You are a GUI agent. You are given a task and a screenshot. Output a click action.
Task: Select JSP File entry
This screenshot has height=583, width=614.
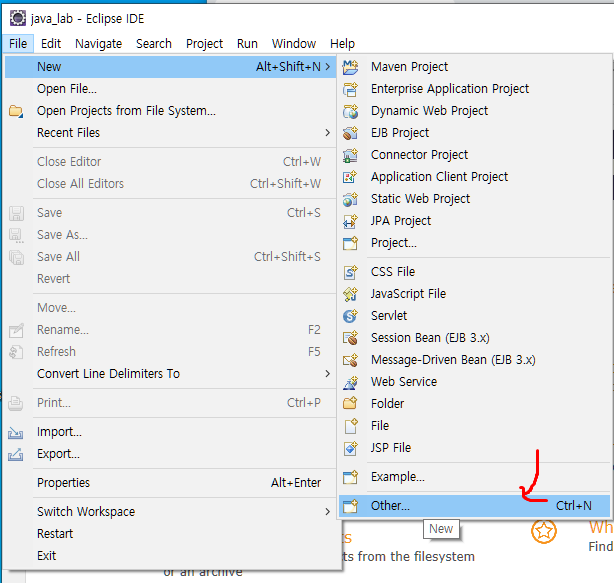click(x=475, y=448)
